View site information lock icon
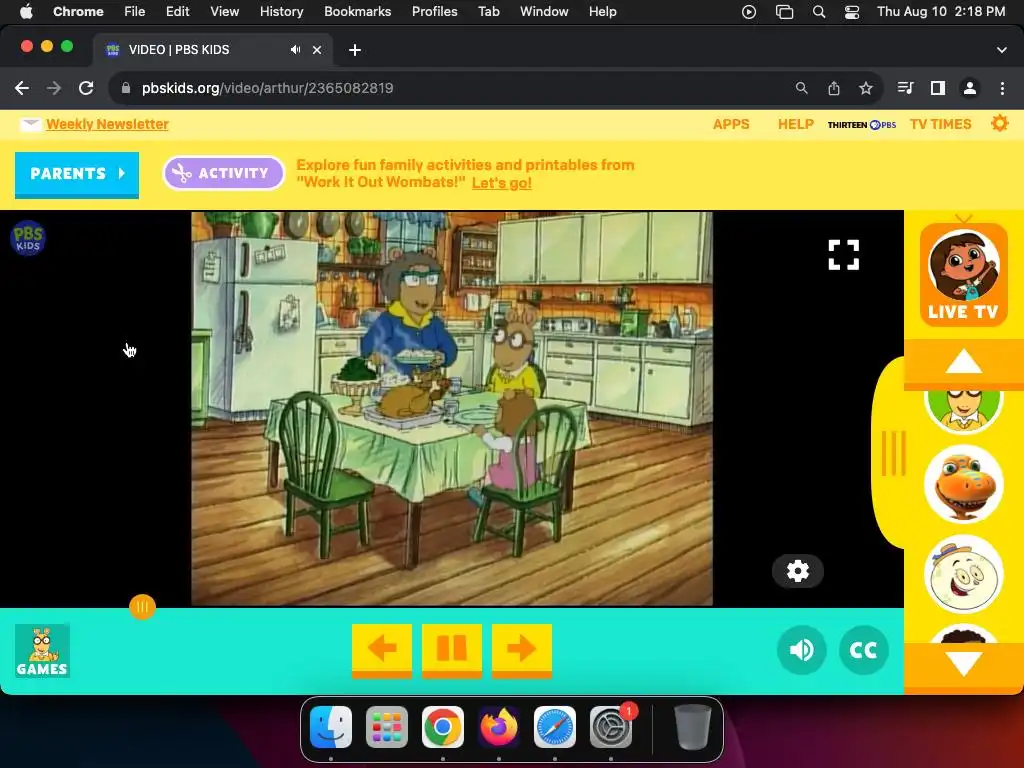1024x768 pixels. 126,88
